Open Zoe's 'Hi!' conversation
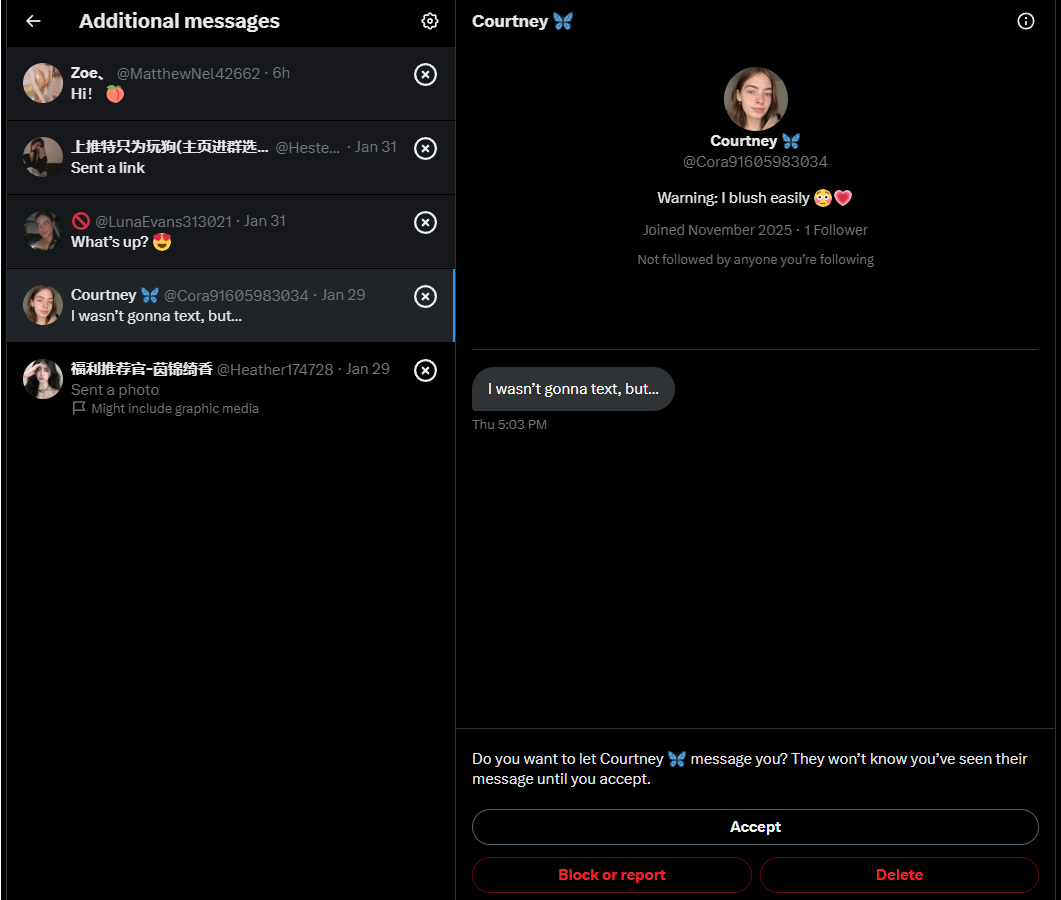The width and height of the screenshot is (1061, 900). pos(231,84)
